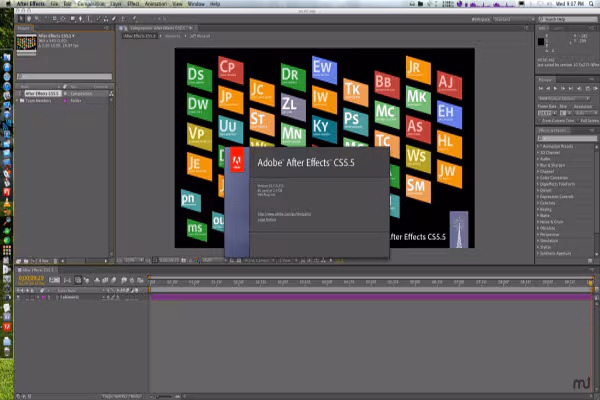Open the Effect menu
This screenshot has height=400, width=600.
click(133, 4)
